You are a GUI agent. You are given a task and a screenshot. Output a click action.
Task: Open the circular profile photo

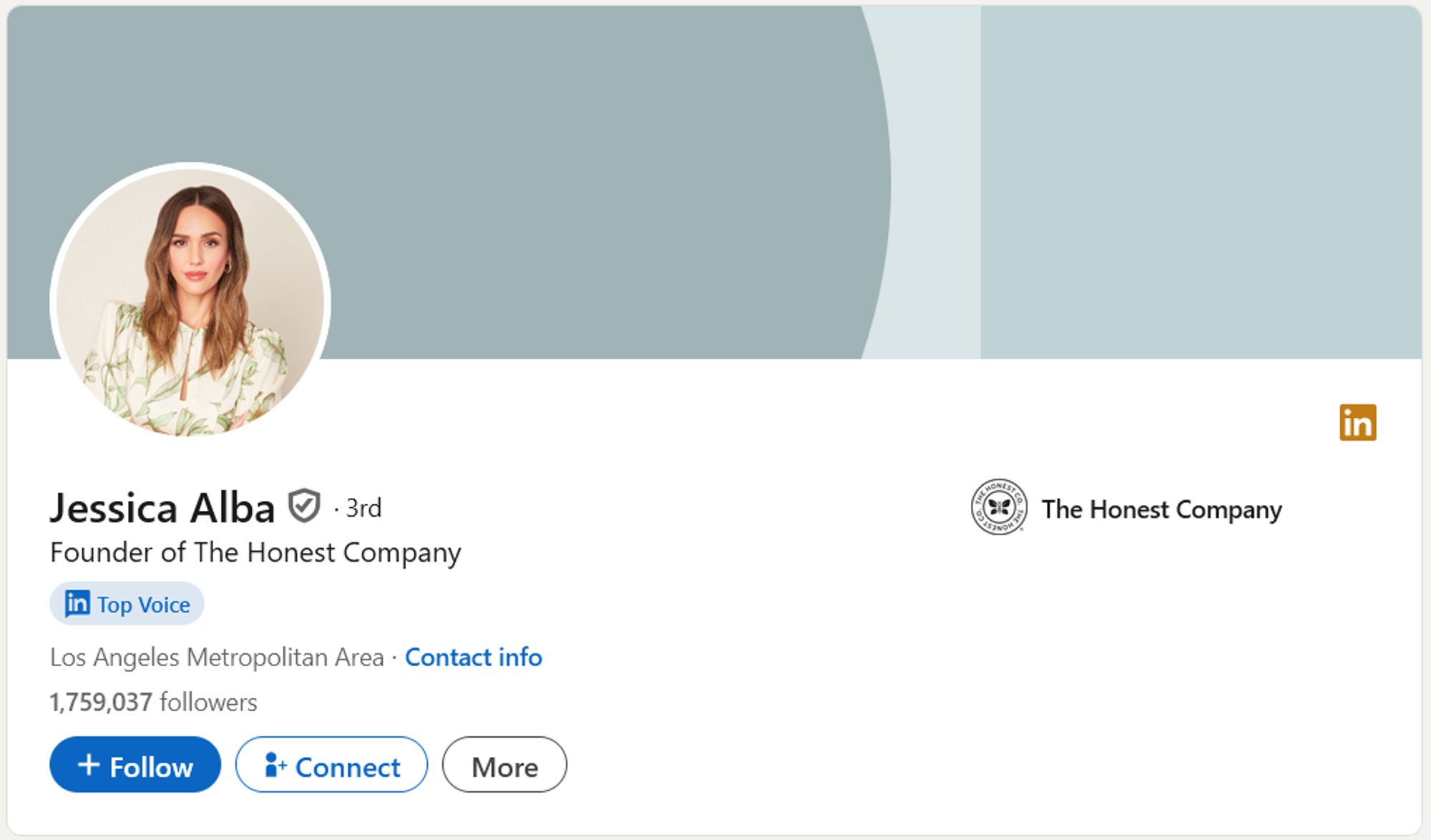(x=190, y=302)
